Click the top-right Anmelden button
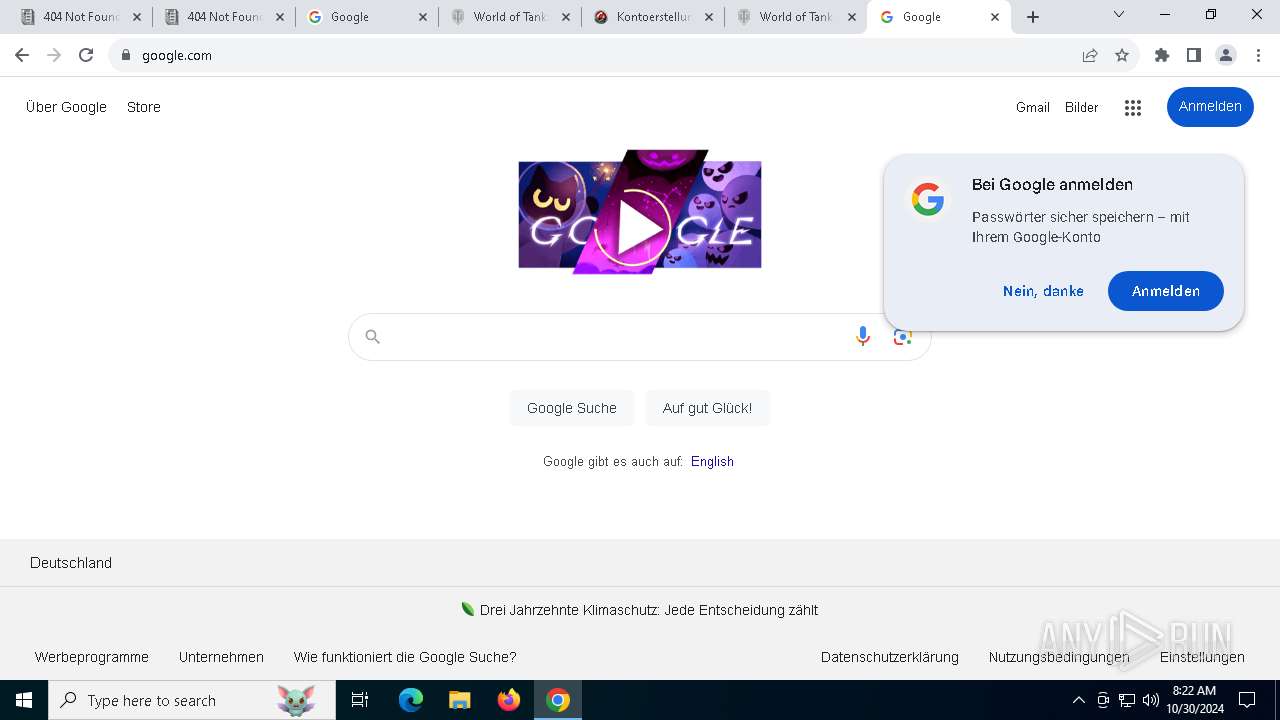 click(1210, 107)
